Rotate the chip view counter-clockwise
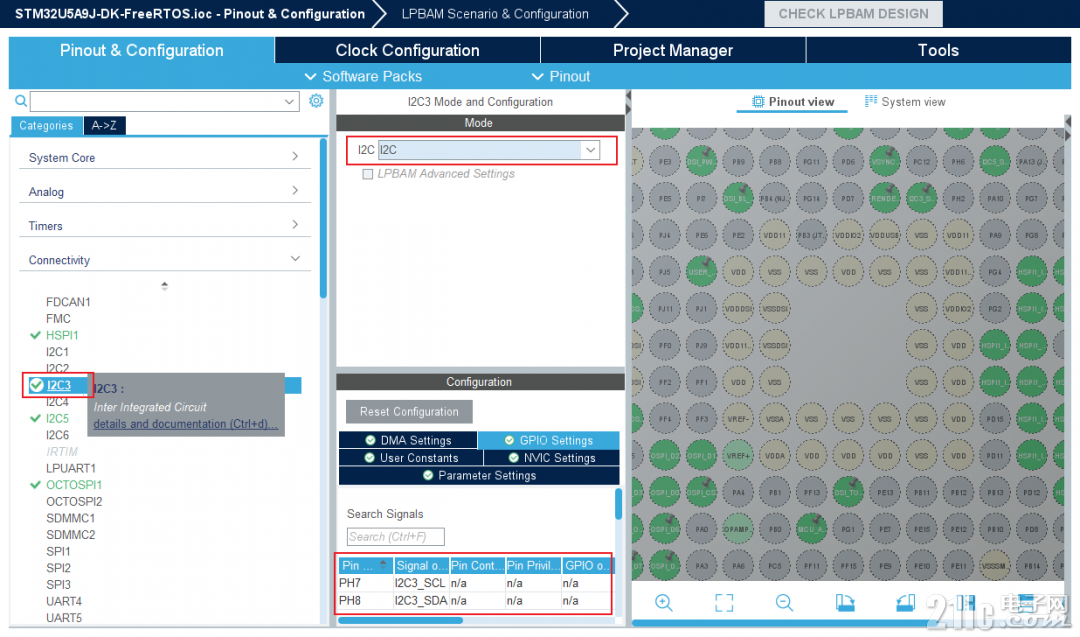The image size is (1080, 637). click(906, 603)
